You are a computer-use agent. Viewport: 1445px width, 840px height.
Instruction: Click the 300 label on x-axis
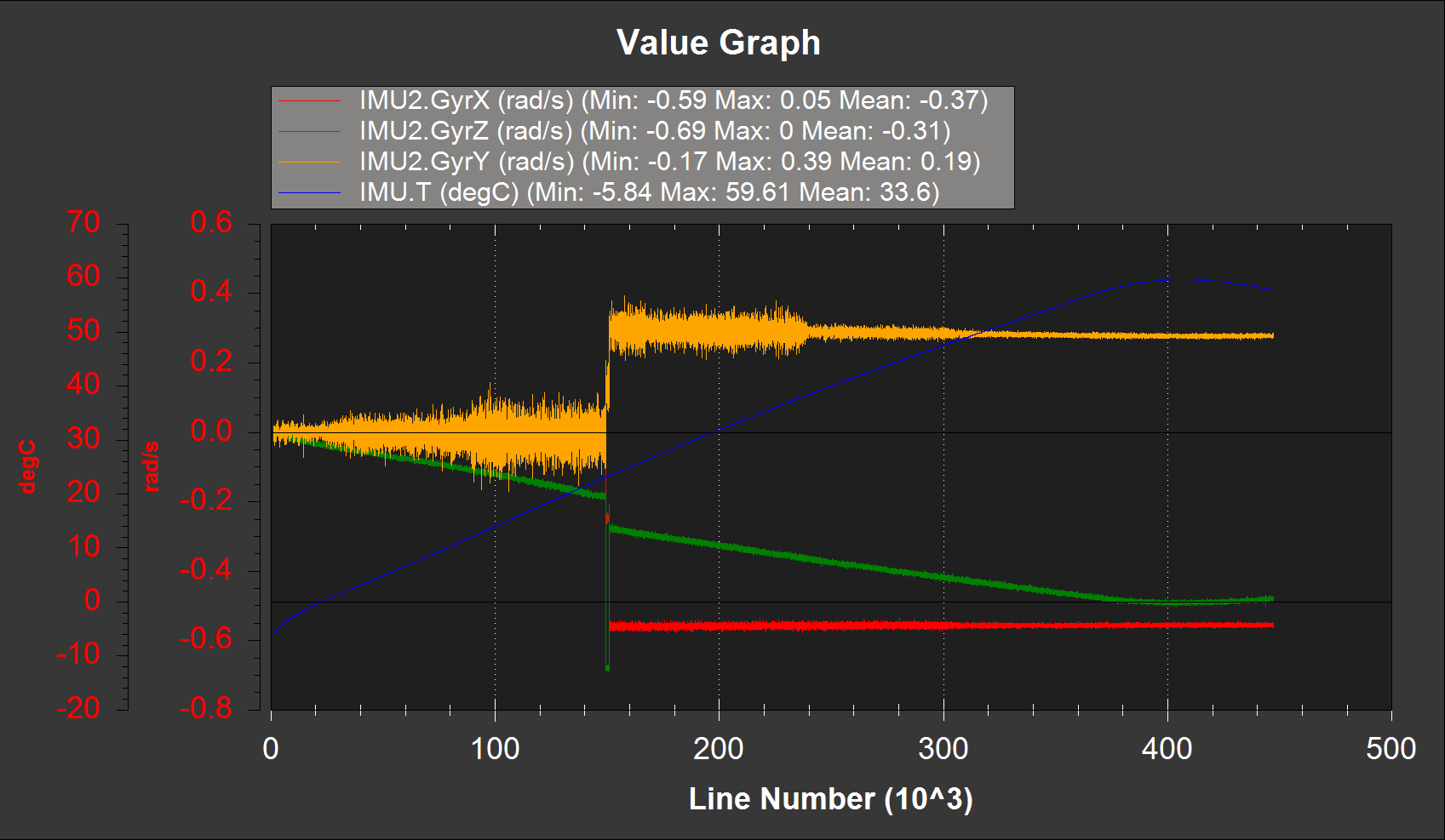pos(943,749)
